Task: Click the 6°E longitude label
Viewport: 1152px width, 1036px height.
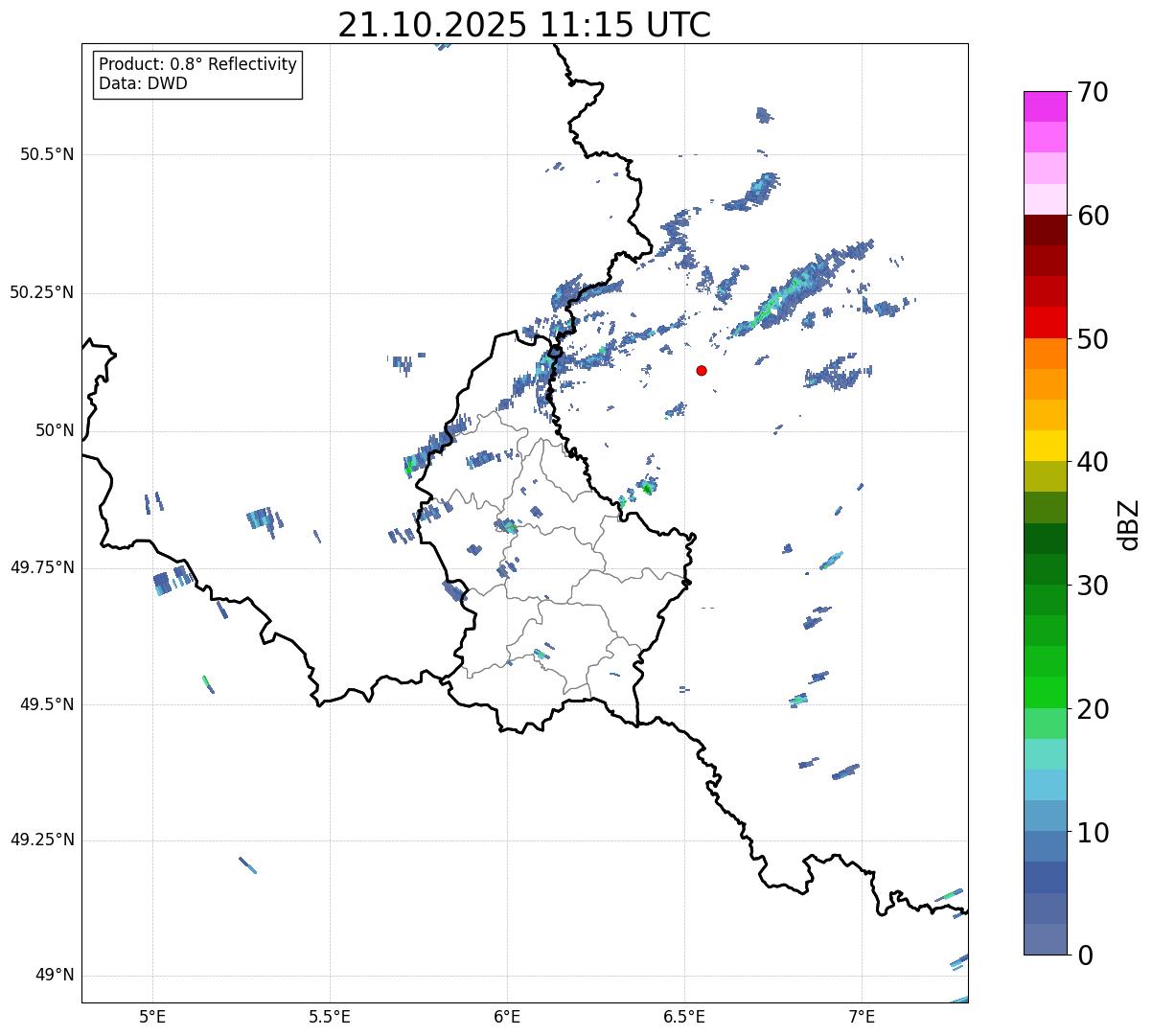Action: coord(507,1016)
